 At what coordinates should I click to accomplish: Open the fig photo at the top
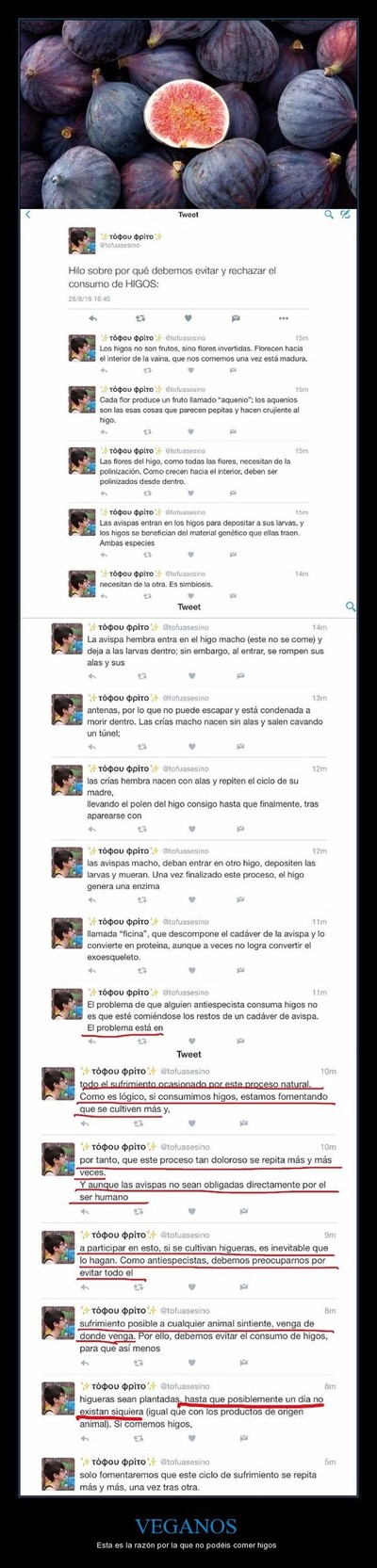pyautogui.click(x=188, y=101)
